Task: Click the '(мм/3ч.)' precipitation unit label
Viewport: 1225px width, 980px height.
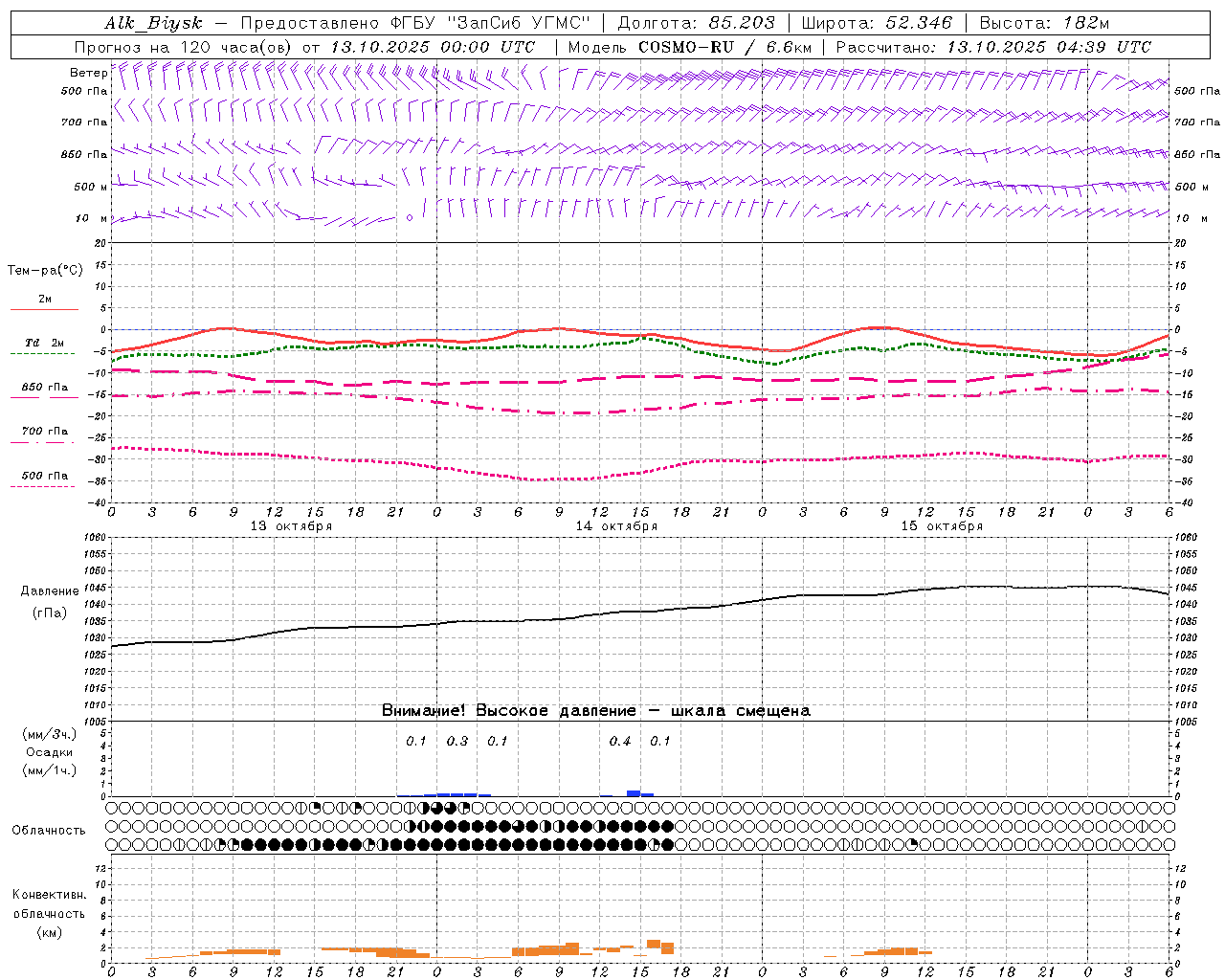Action: tap(50, 734)
